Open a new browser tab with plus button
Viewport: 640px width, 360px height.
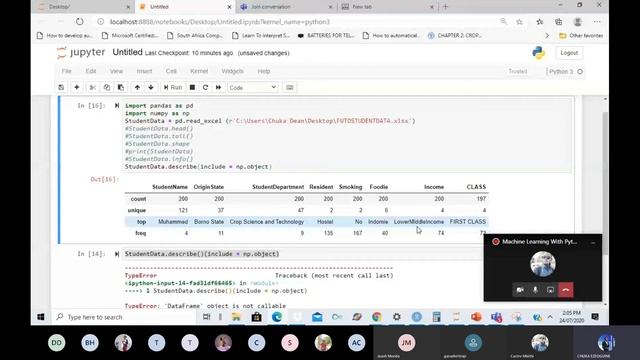(x=445, y=7)
